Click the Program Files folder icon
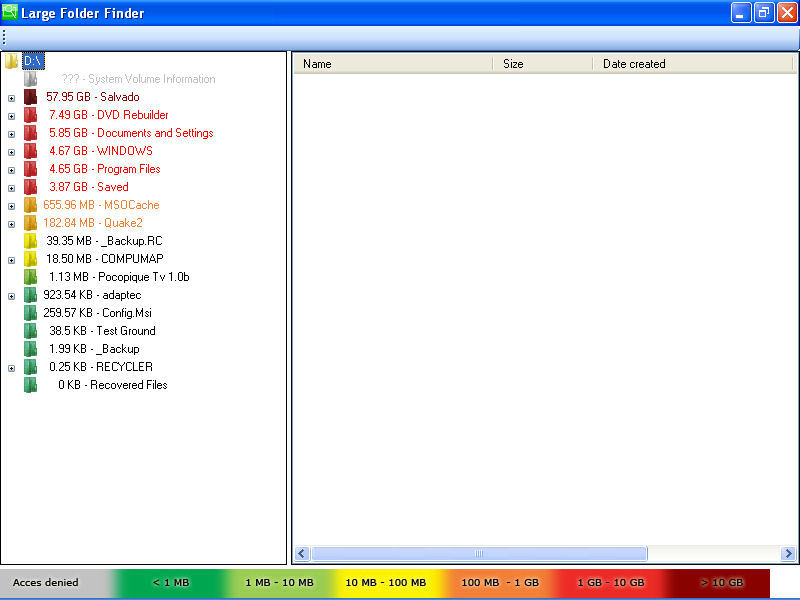The width and height of the screenshot is (800, 600). (31, 169)
